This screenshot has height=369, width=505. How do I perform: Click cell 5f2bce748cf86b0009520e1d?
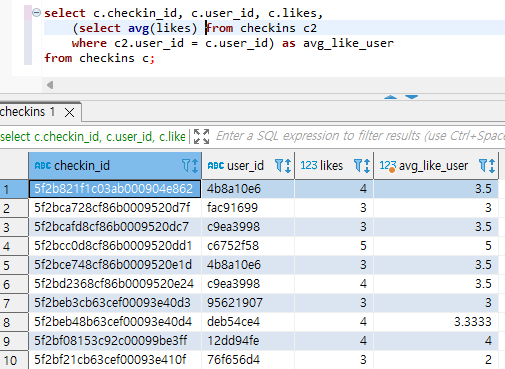coord(115,265)
